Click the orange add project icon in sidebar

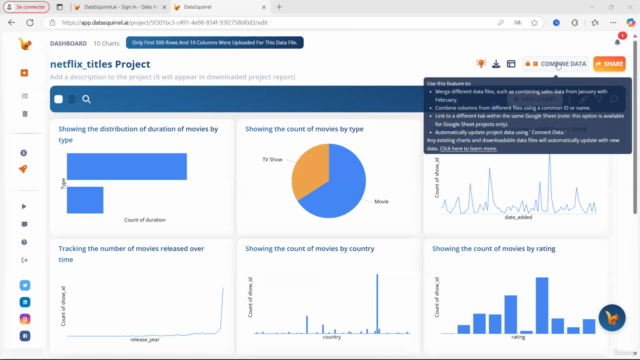coord(24,73)
